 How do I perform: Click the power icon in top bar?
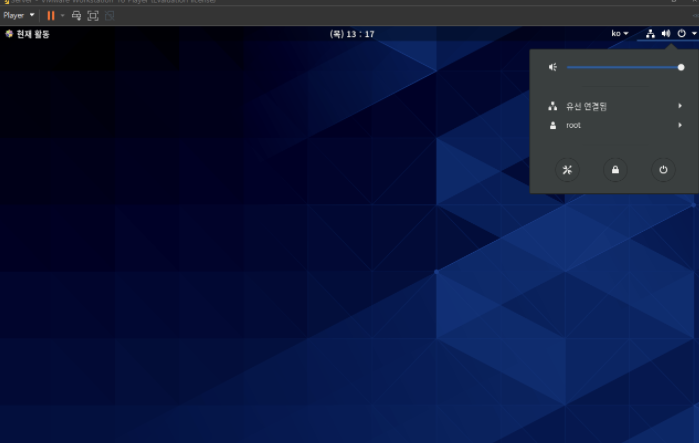tap(681, 33)
